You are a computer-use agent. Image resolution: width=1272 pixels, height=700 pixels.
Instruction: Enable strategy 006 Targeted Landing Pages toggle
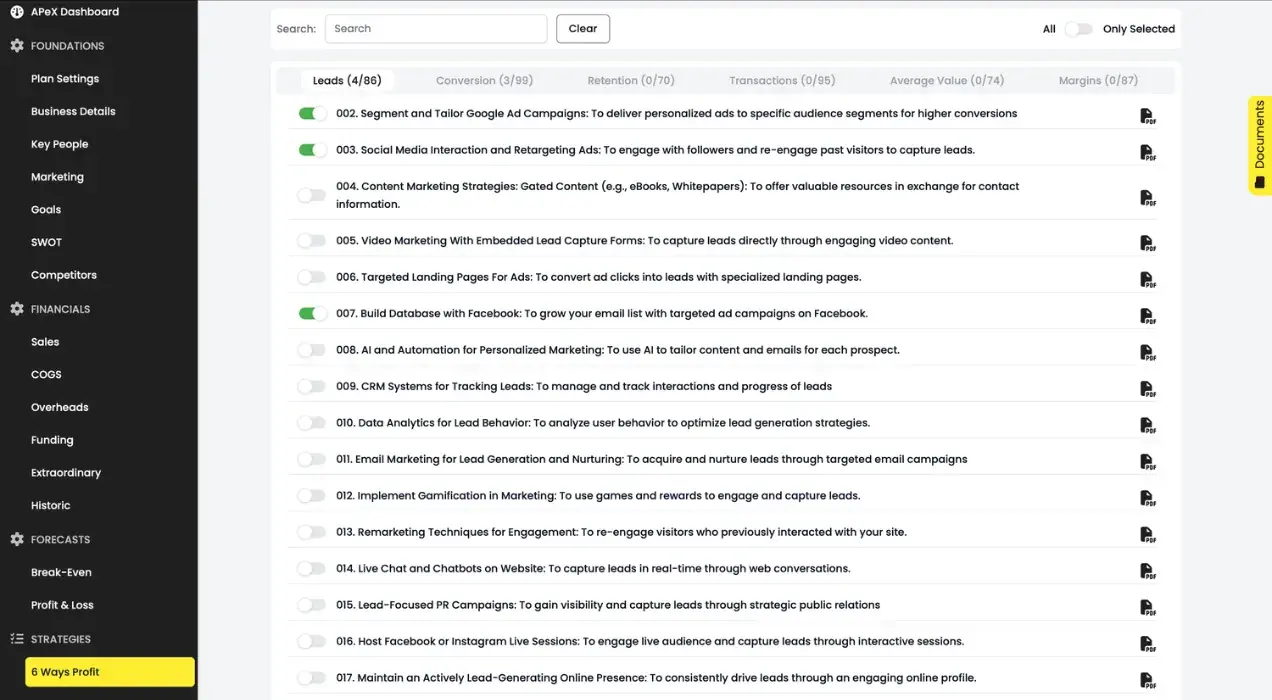pyautogui.click(x=312, y=277)
